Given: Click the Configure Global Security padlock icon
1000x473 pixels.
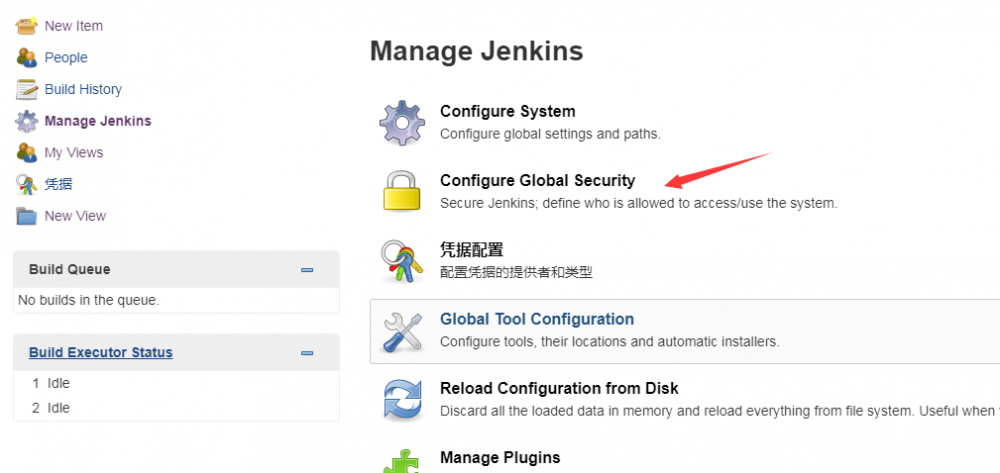Looking at the screenshot, I should tap(402, 191).
